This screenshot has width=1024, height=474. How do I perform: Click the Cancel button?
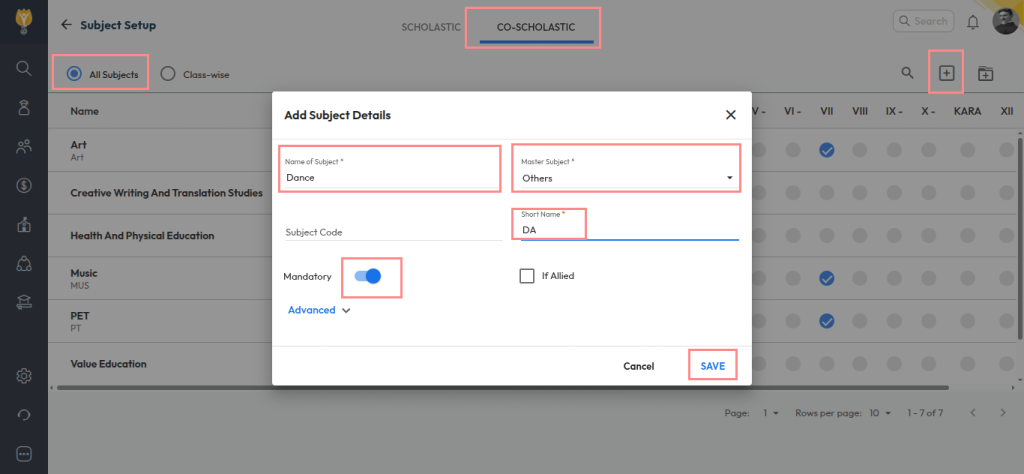pos(638,366)
